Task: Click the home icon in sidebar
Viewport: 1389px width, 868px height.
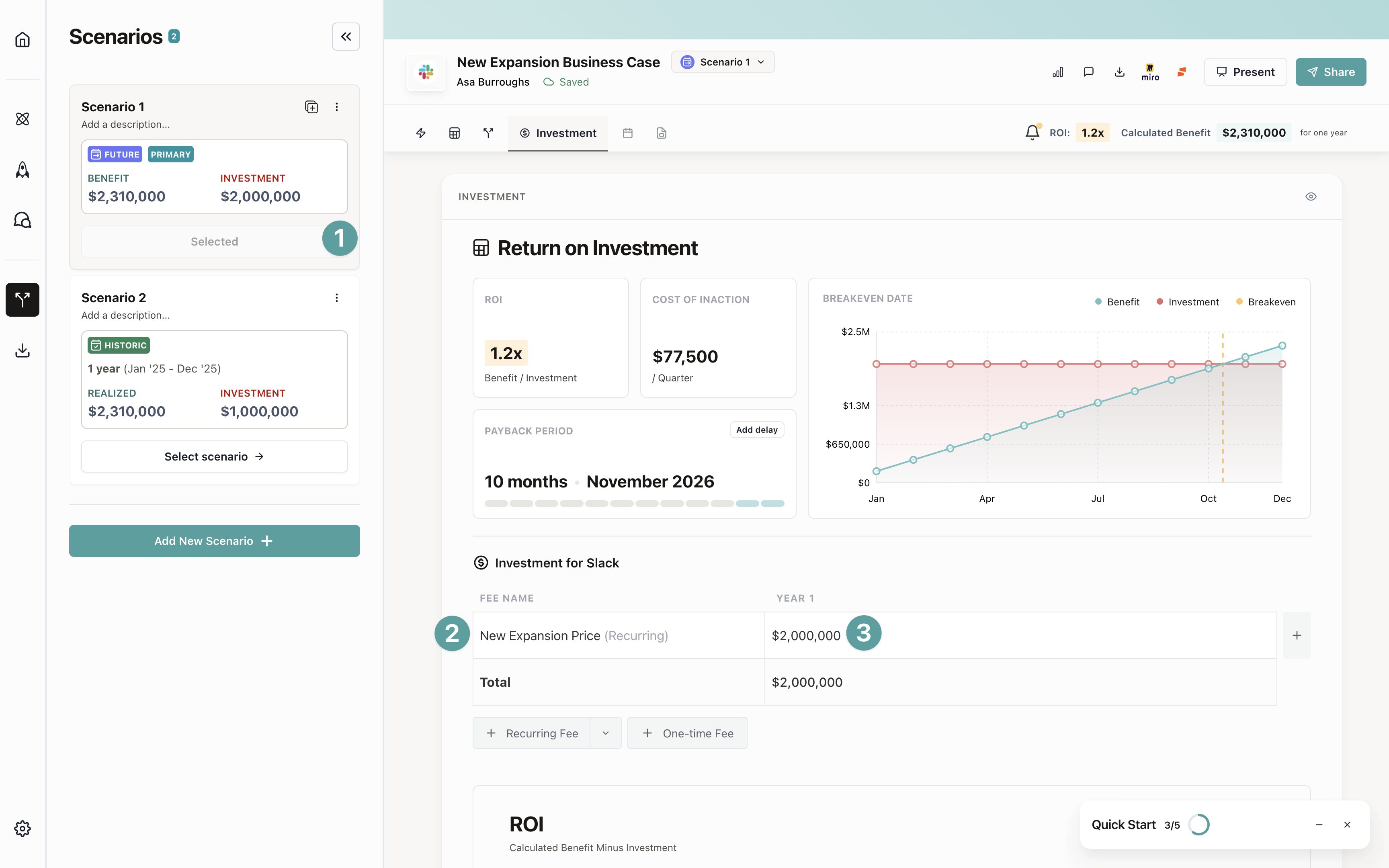Action: click(23, 40)
